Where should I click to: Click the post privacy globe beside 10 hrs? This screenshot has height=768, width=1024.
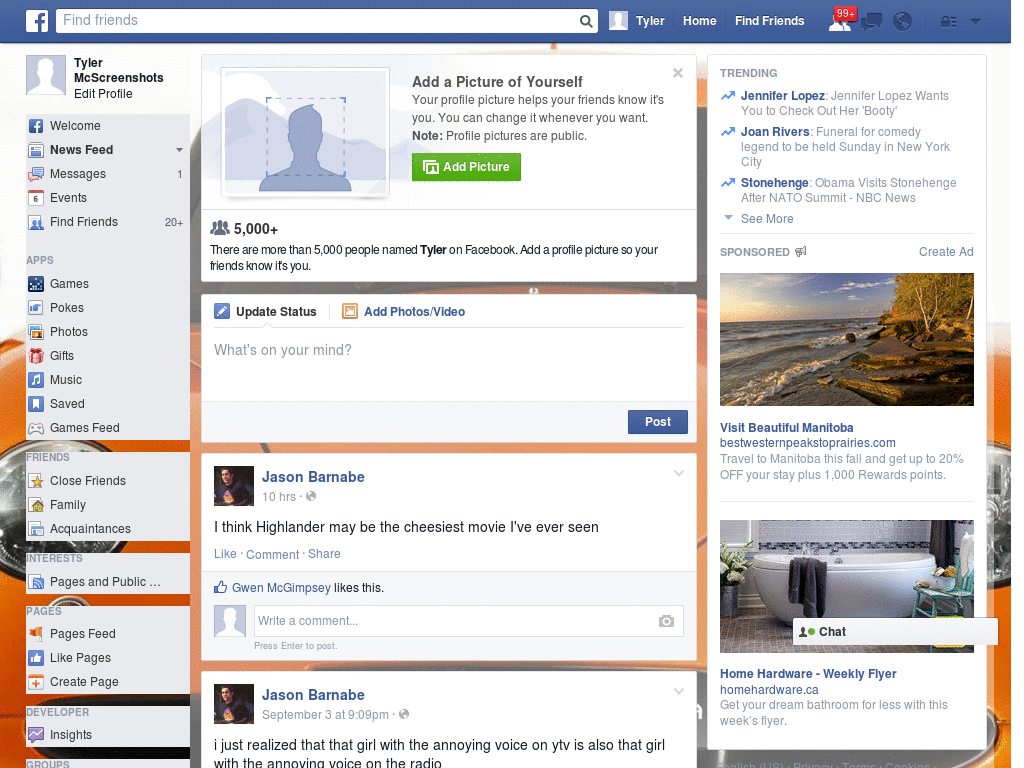pos(312,496)
